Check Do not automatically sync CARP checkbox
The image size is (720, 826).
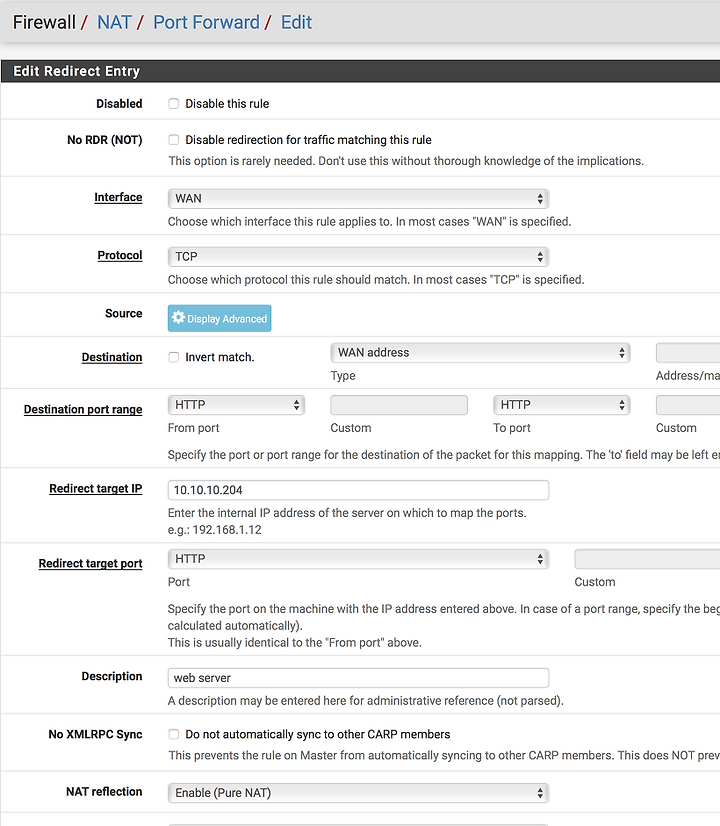174,734
